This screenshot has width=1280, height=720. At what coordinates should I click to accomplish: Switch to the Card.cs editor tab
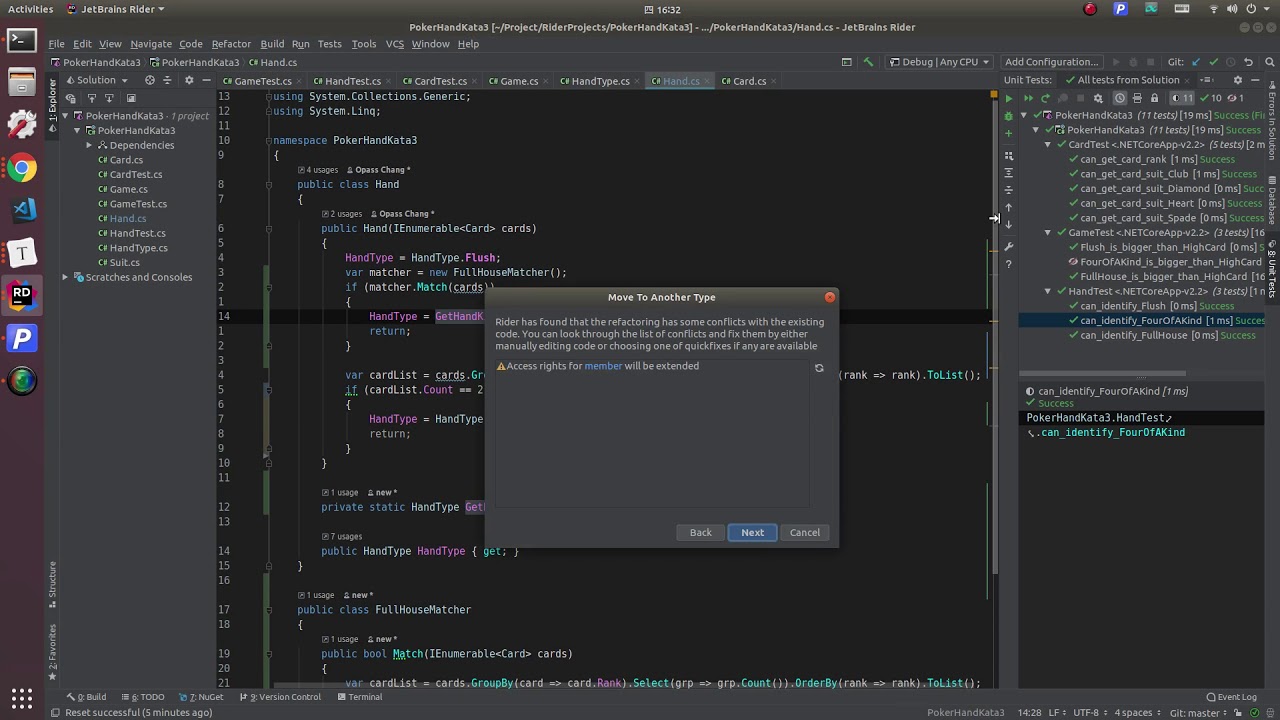pos(749,81)
